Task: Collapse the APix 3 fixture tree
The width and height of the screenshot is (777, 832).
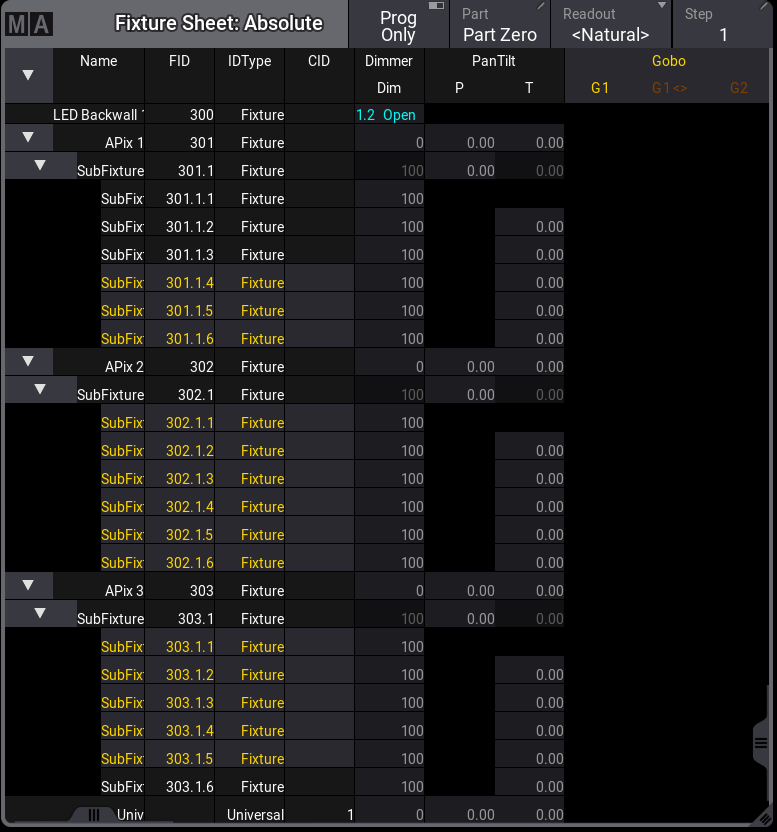Action: click(28, 585)
